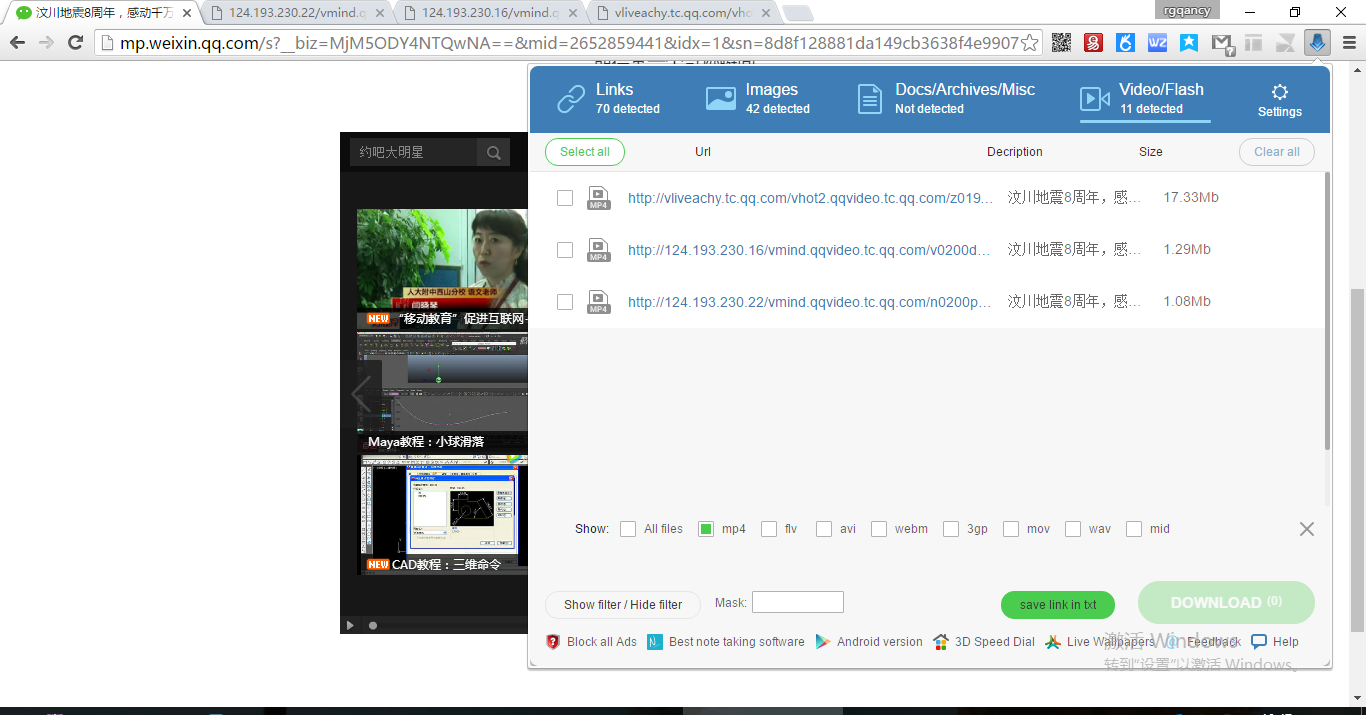The height and width of the screenshot is (715, 1366).
Task: Check the 1.08Mb video row checkbox
Action: click(x=565, y=302)
